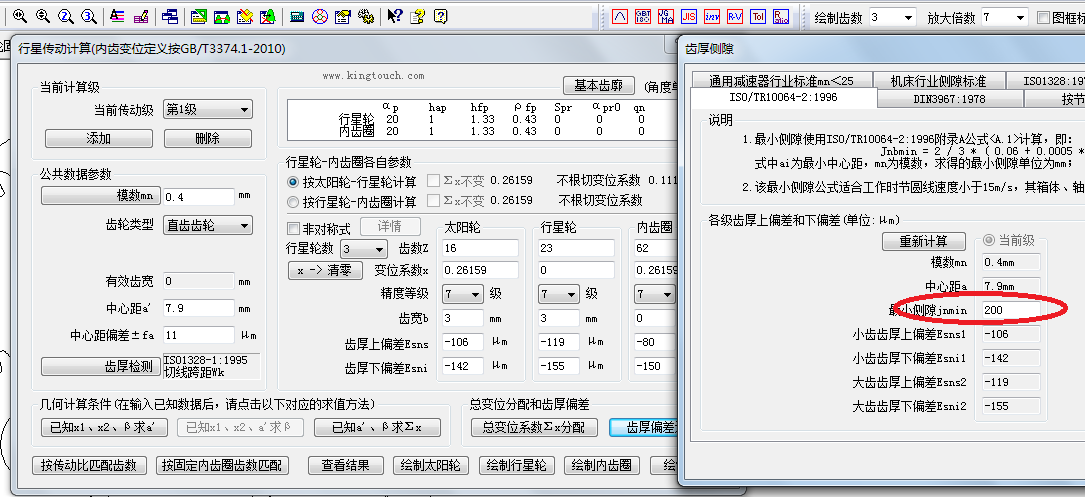Click the Tol tolerance icon
This screenshot has height=497, width=1085.
pos(758,17)
